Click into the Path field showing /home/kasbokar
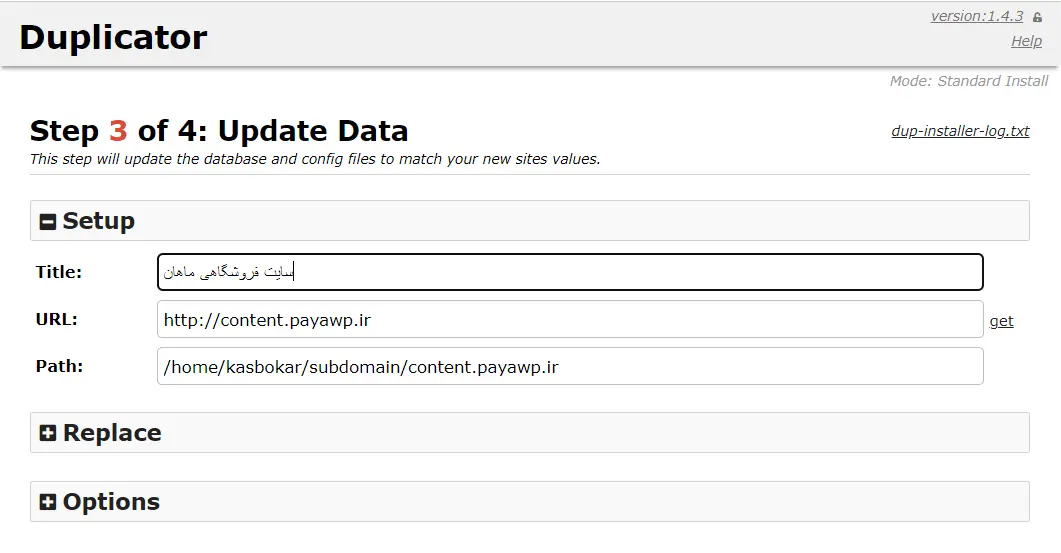This screenshot has width=1061, height=553. pyautogui.click(x=570, y=366)
